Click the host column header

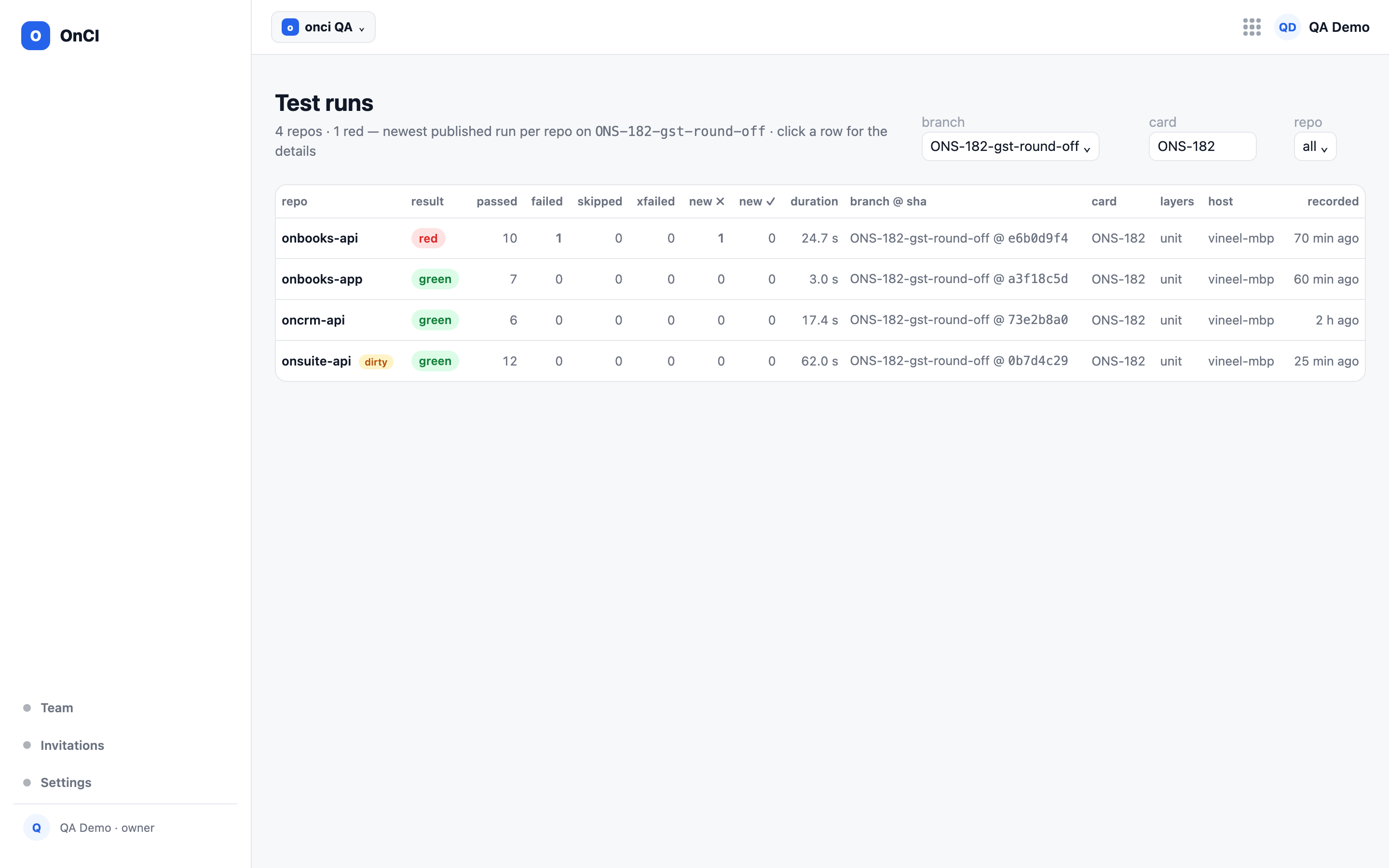coord(1220,202)
